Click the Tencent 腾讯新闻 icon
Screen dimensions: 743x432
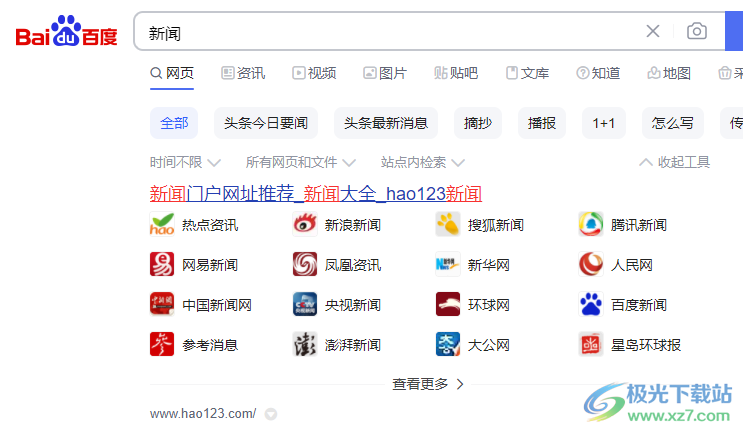[x=591, y=225]
